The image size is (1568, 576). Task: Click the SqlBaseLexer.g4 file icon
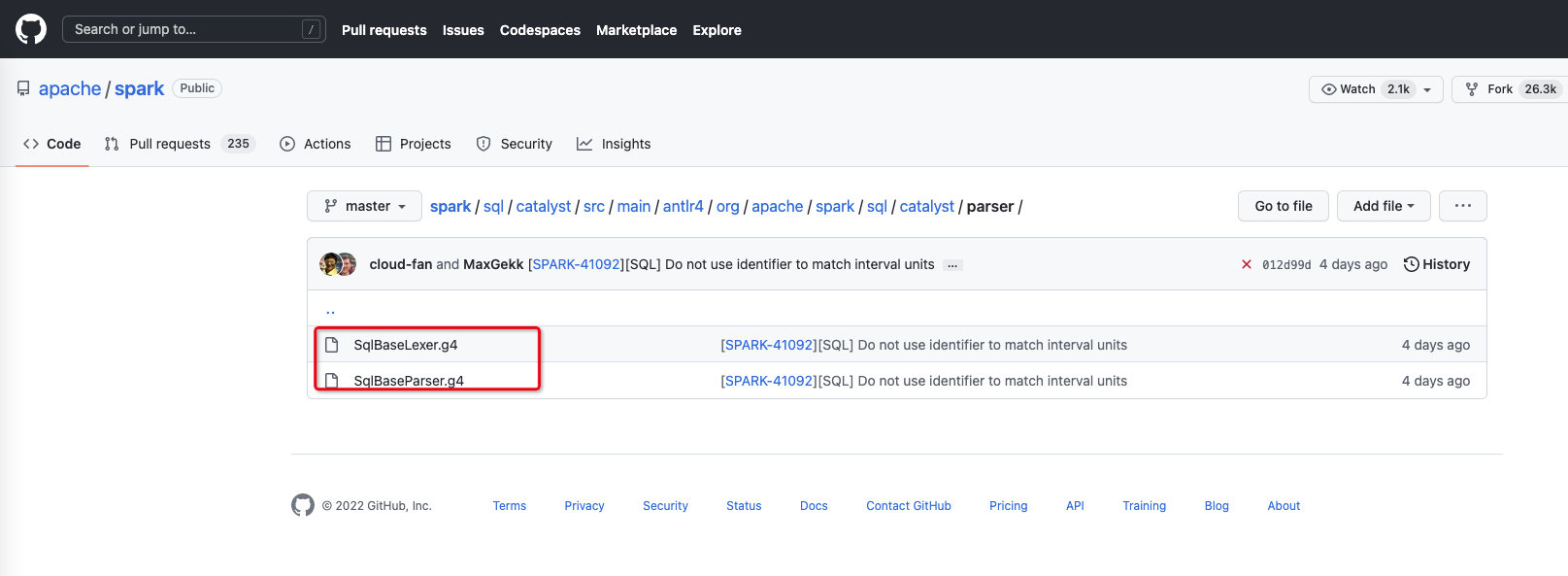332,345
